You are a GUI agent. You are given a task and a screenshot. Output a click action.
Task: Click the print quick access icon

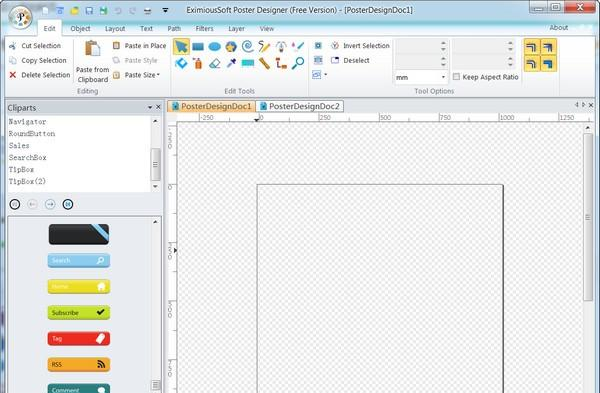coord(147,11)
